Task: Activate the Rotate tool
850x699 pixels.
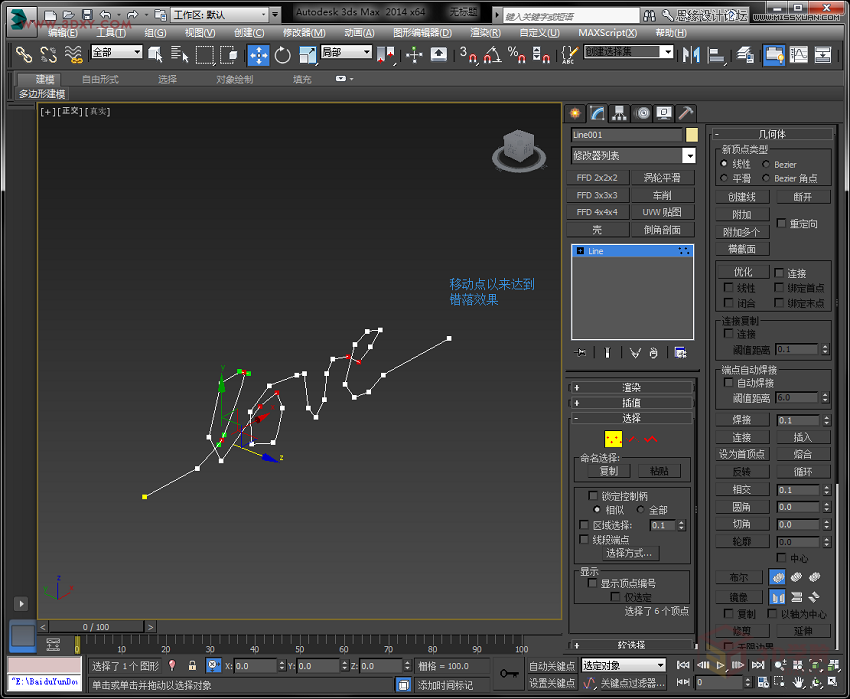Action: point(282,55)
